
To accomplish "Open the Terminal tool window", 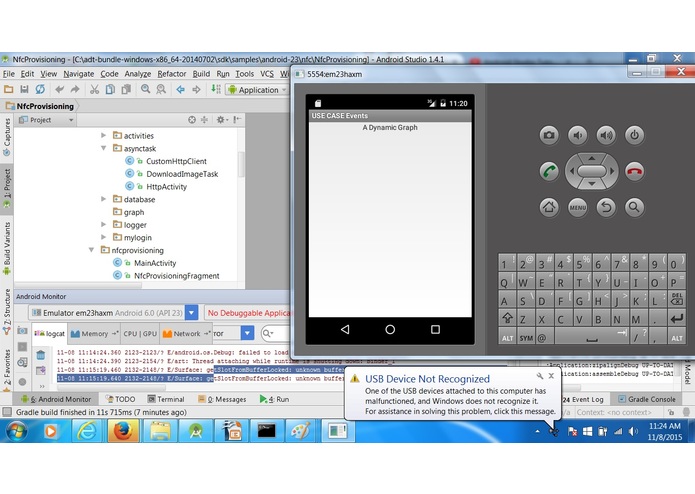I will pyautogui.click(x=166, y=399).
